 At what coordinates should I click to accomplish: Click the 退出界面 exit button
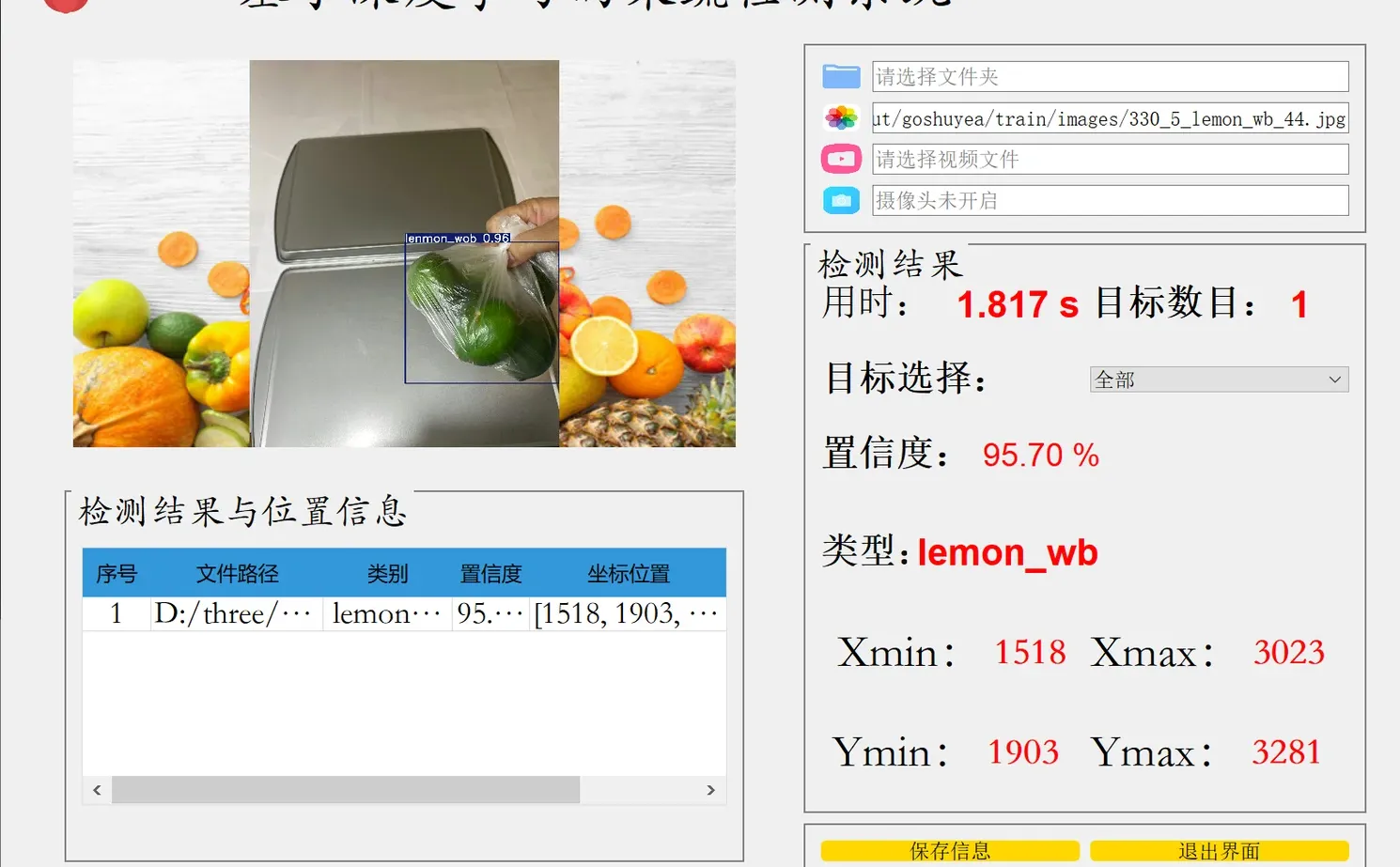1219,850
